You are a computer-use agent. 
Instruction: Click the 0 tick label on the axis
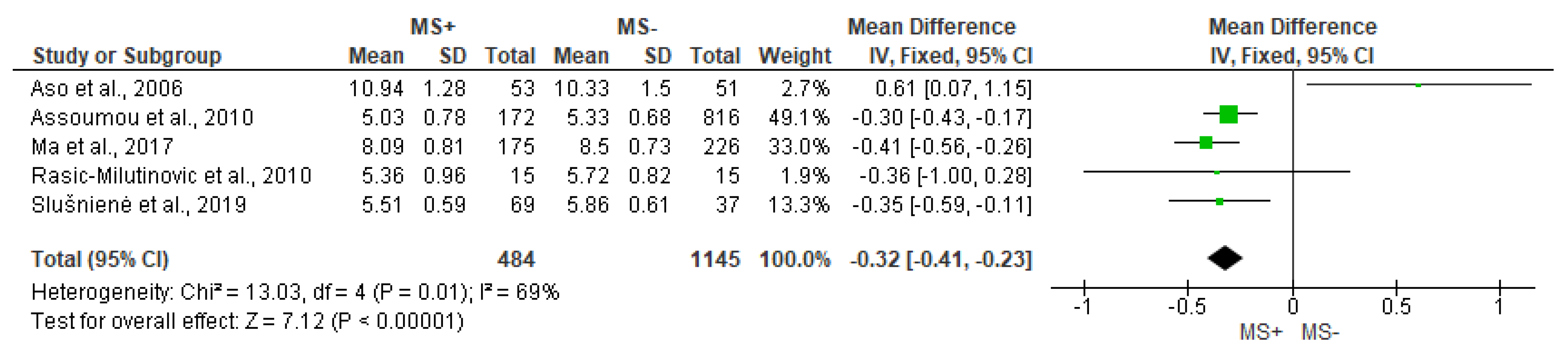tap(1293, 307)
